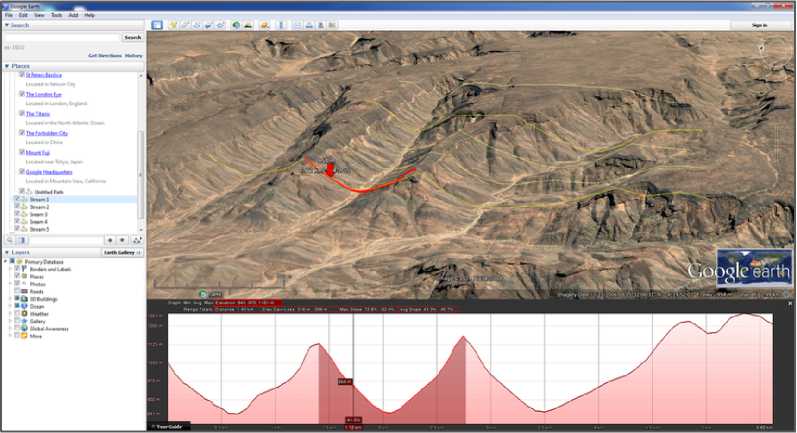Screen dimensions: 797x433
Task: Click the Add Path toolbar icon
Action: (197, 25)
